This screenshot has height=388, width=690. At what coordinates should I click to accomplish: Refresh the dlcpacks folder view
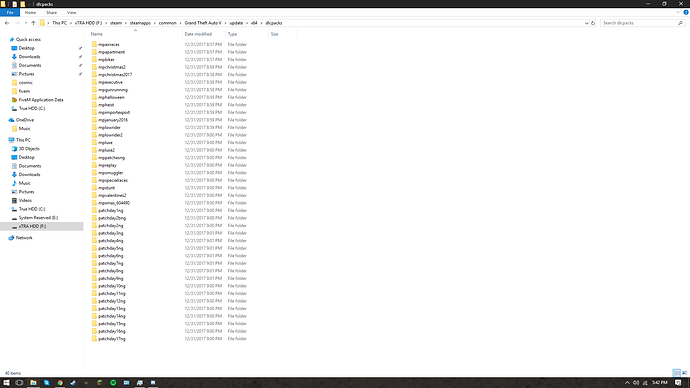[593, 23]
